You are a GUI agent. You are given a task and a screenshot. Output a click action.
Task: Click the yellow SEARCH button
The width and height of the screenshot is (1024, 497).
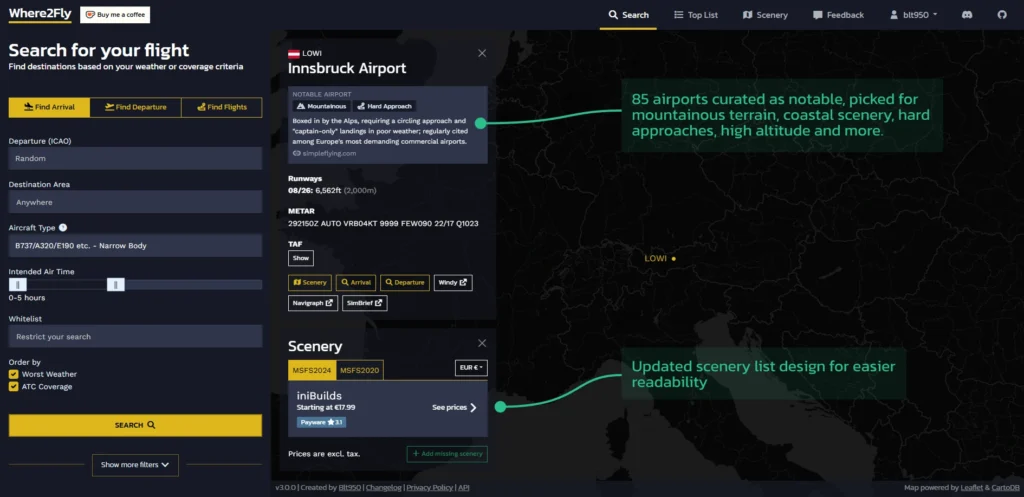pyautogui.click(x=135, y=425)
